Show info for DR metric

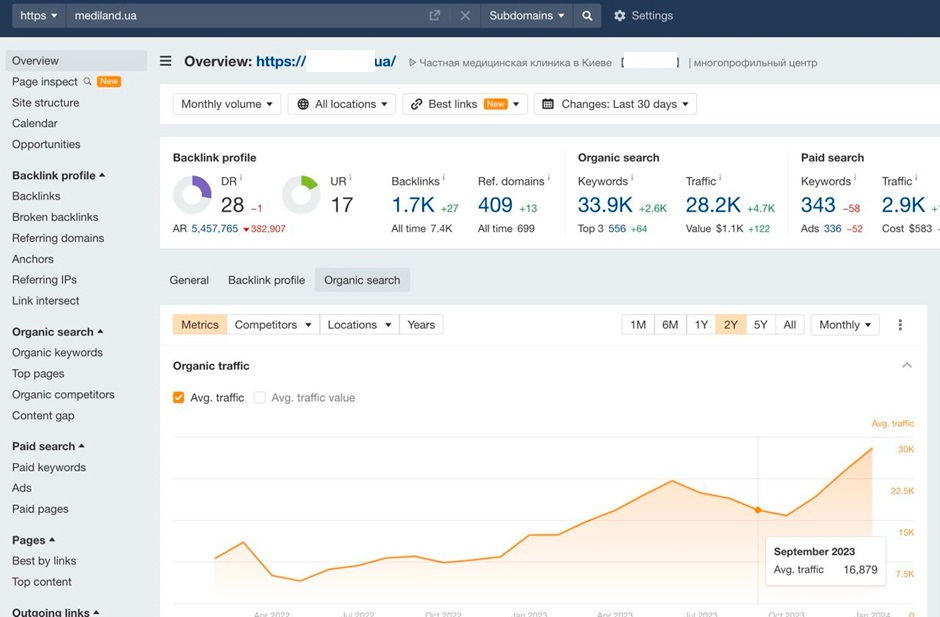pyautogui.click(x=241, y=178)
